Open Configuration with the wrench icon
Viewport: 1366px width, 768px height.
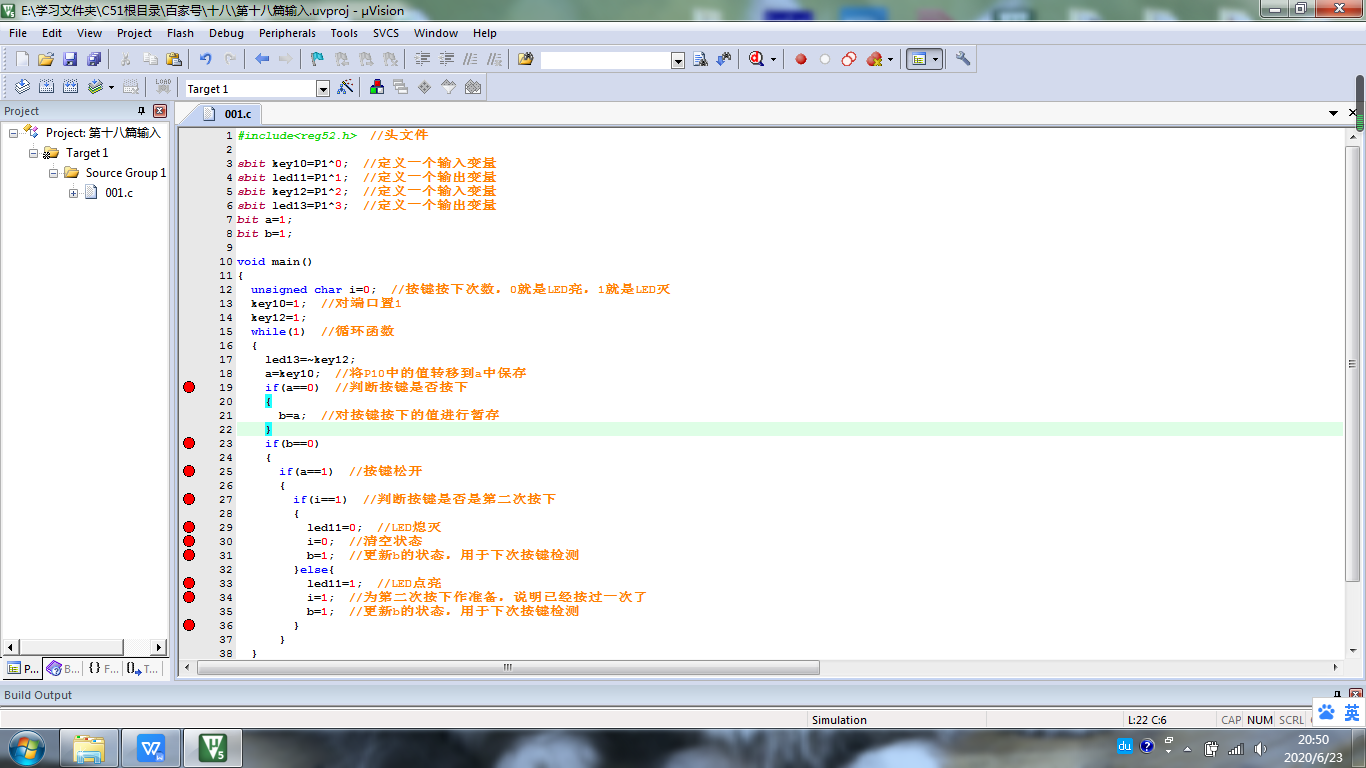point(963,59)
